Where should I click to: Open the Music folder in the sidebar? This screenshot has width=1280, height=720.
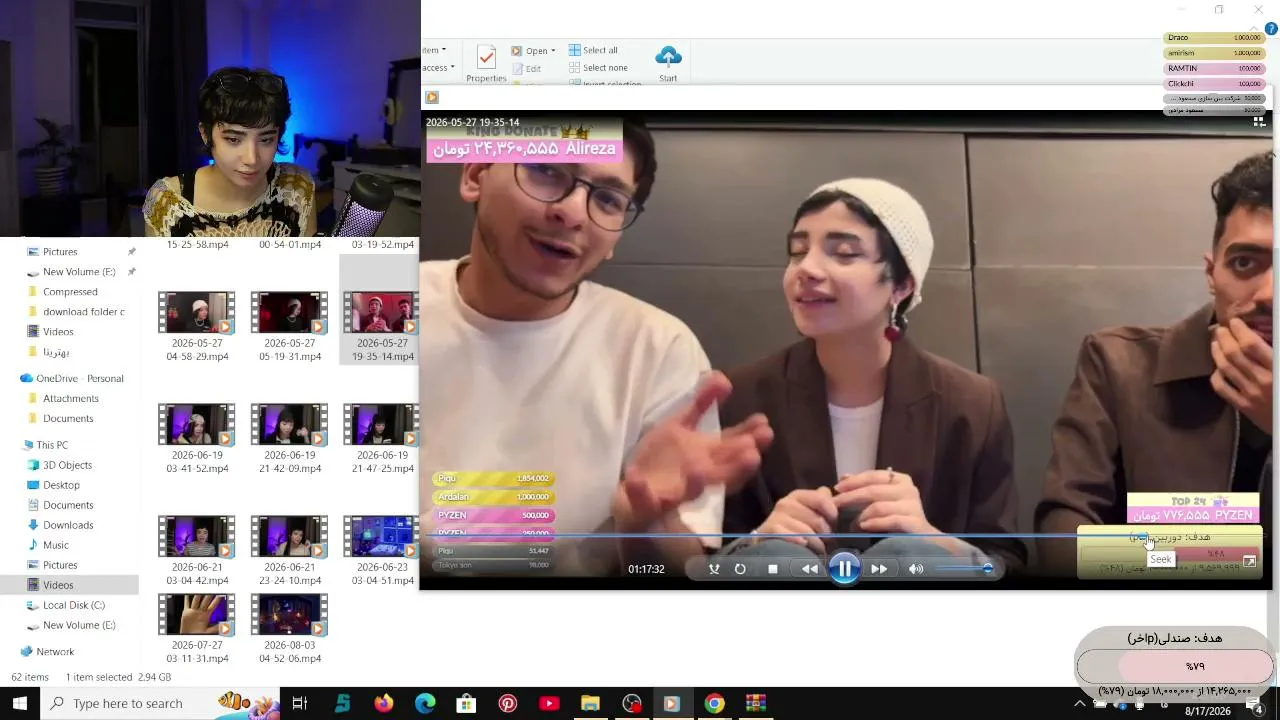[56, 545]
